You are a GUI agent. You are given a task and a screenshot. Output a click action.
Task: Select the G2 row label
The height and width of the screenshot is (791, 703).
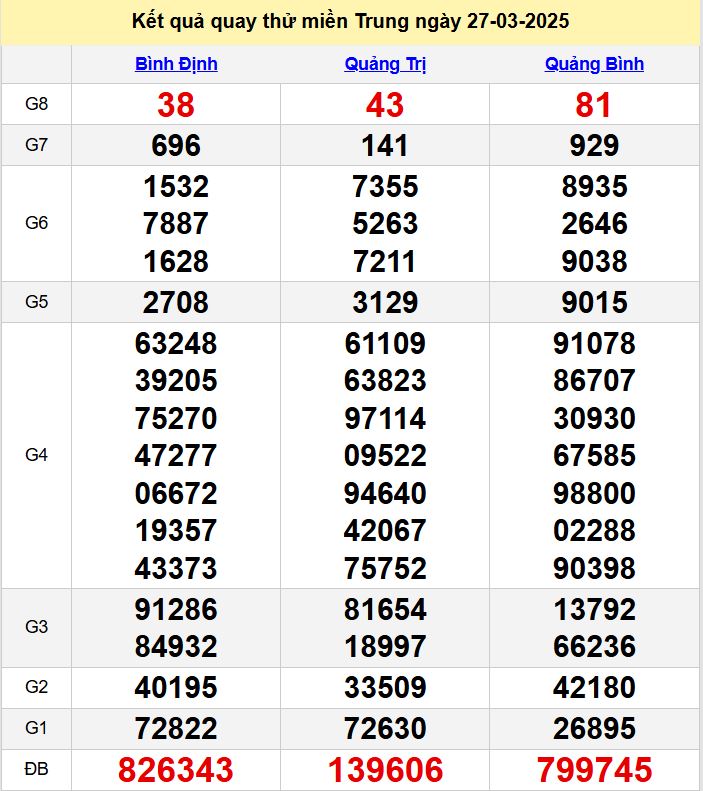pos(36,687)
